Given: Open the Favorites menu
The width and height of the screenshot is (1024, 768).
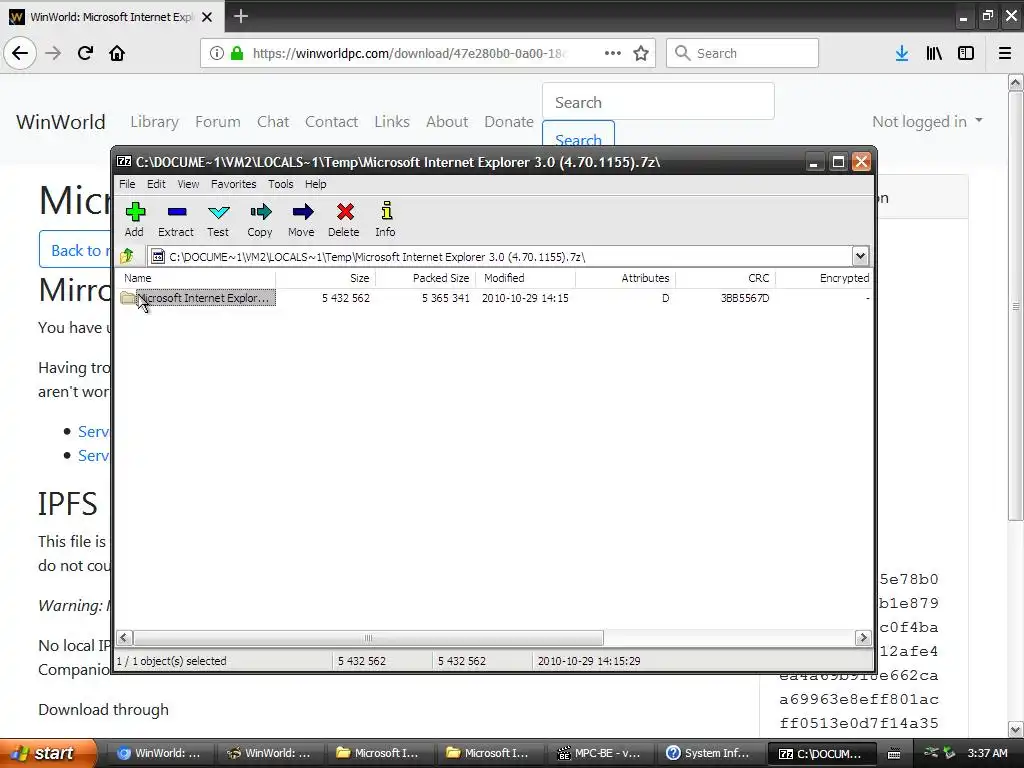Looking at the screenshot, I should [x=233, y=184].
